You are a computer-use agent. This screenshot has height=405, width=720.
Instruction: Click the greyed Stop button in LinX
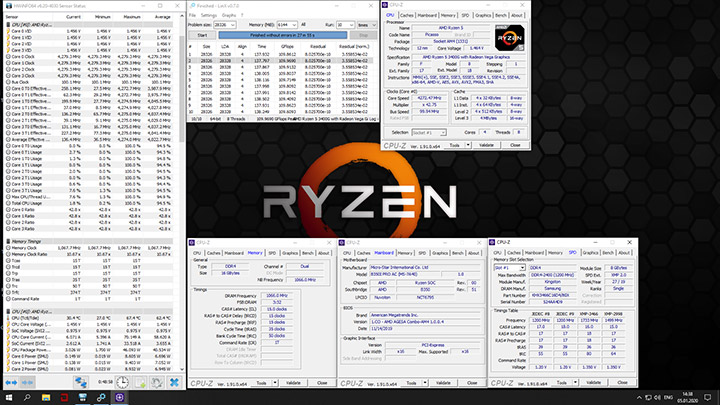[363, 35]
